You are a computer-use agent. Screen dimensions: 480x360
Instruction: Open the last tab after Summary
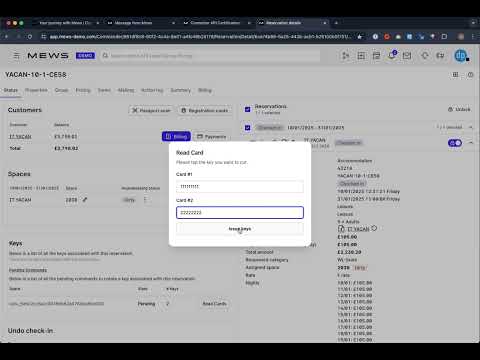(205, 90)
